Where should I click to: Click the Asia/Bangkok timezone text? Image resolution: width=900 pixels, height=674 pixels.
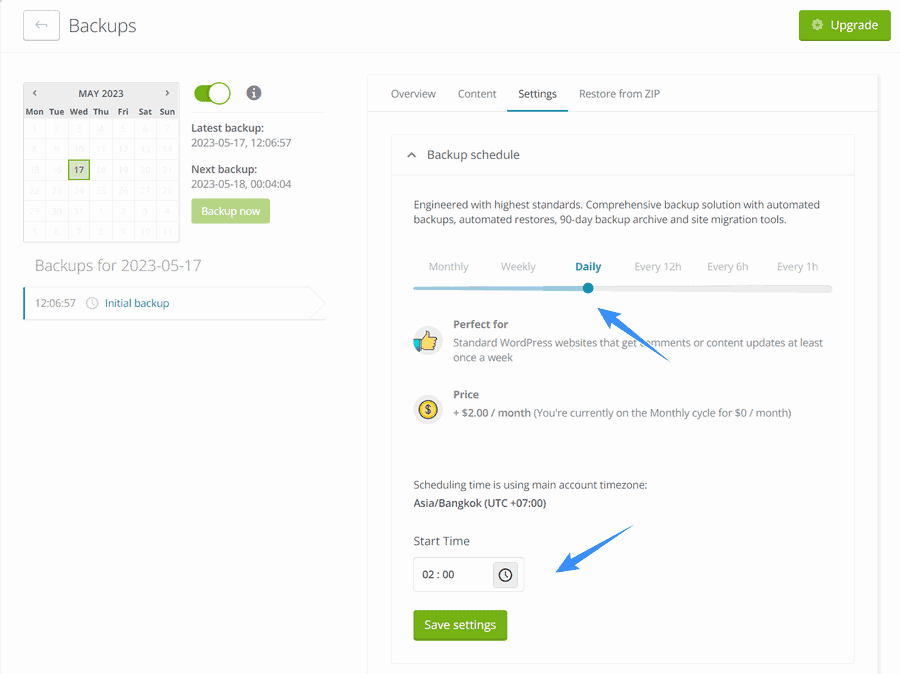(x=480, y=503)
